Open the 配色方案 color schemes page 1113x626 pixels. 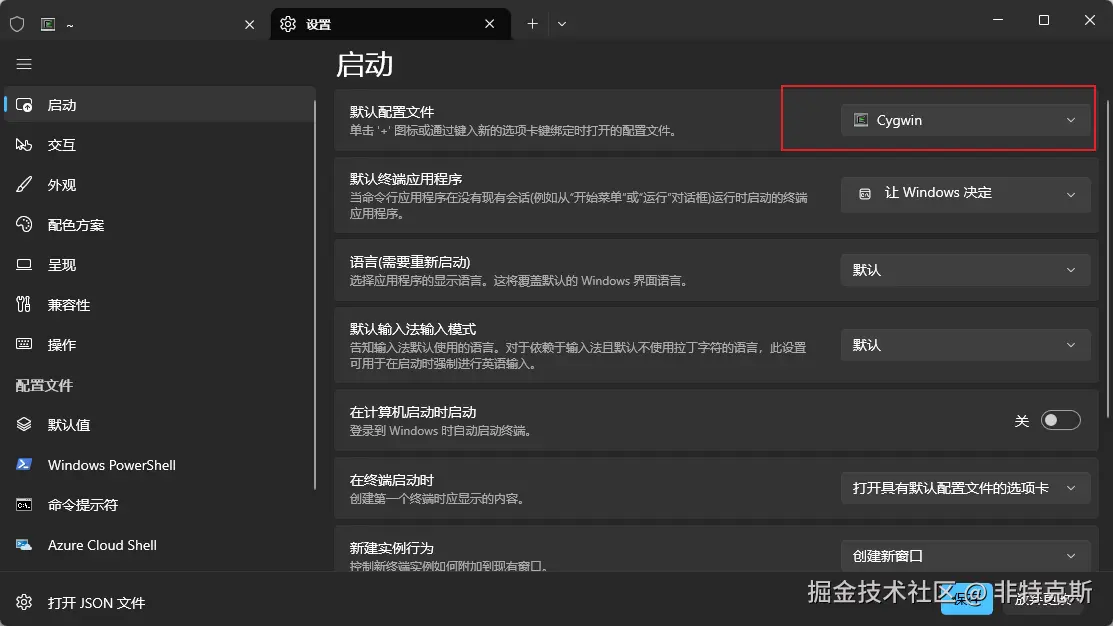(x=159, y=225)
